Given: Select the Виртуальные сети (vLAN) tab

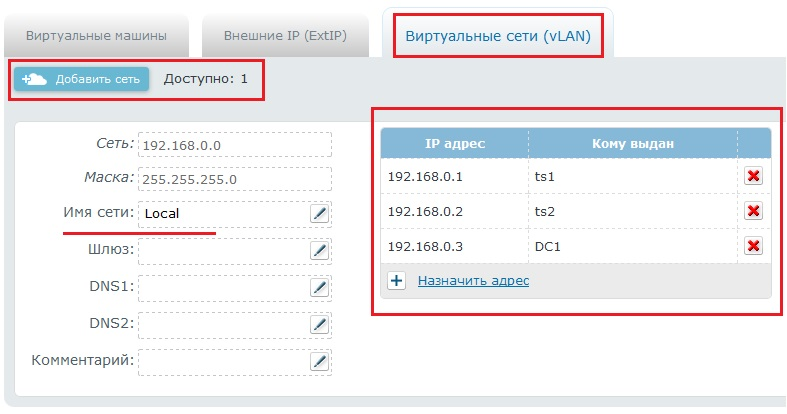Looking at the screenshot, I should click(x=497, y=37).
